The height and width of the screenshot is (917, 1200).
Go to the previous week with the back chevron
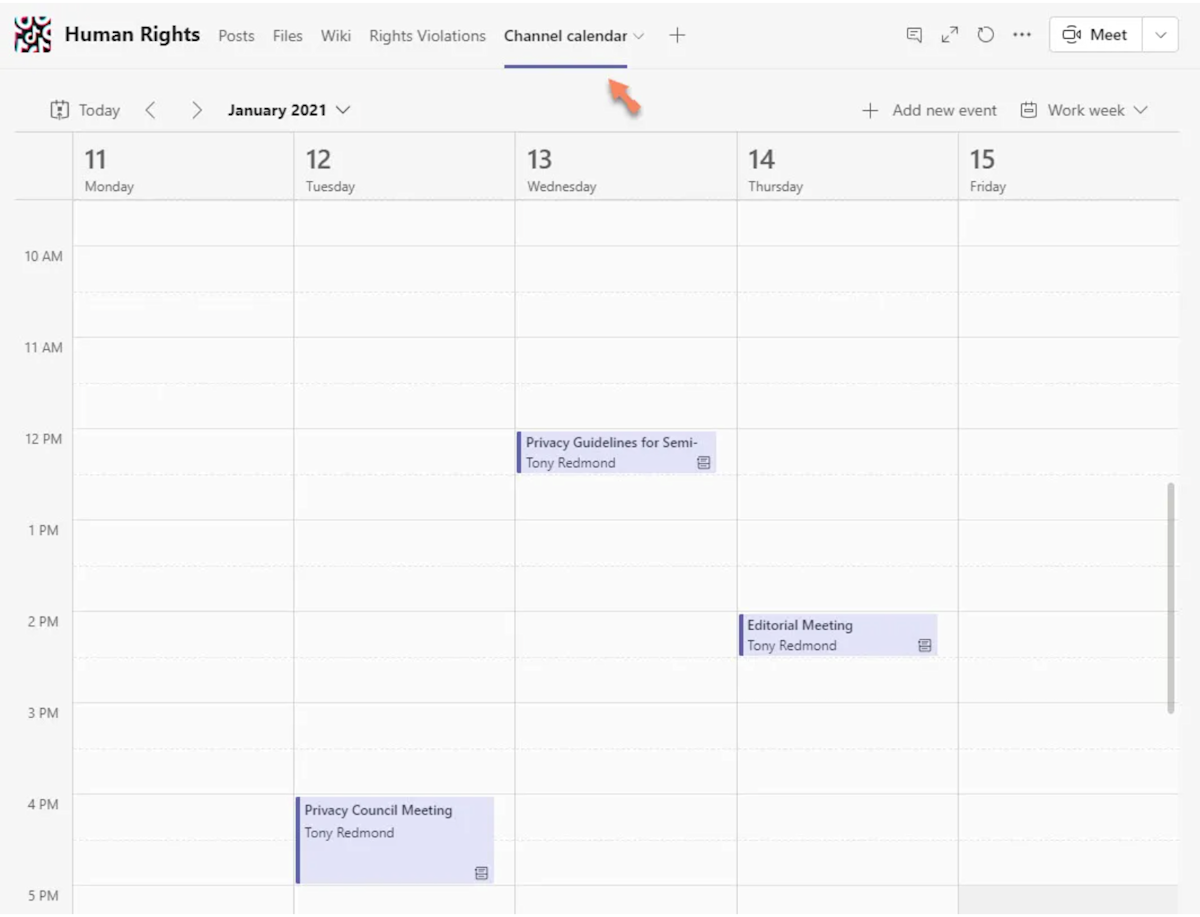[150, 110]
